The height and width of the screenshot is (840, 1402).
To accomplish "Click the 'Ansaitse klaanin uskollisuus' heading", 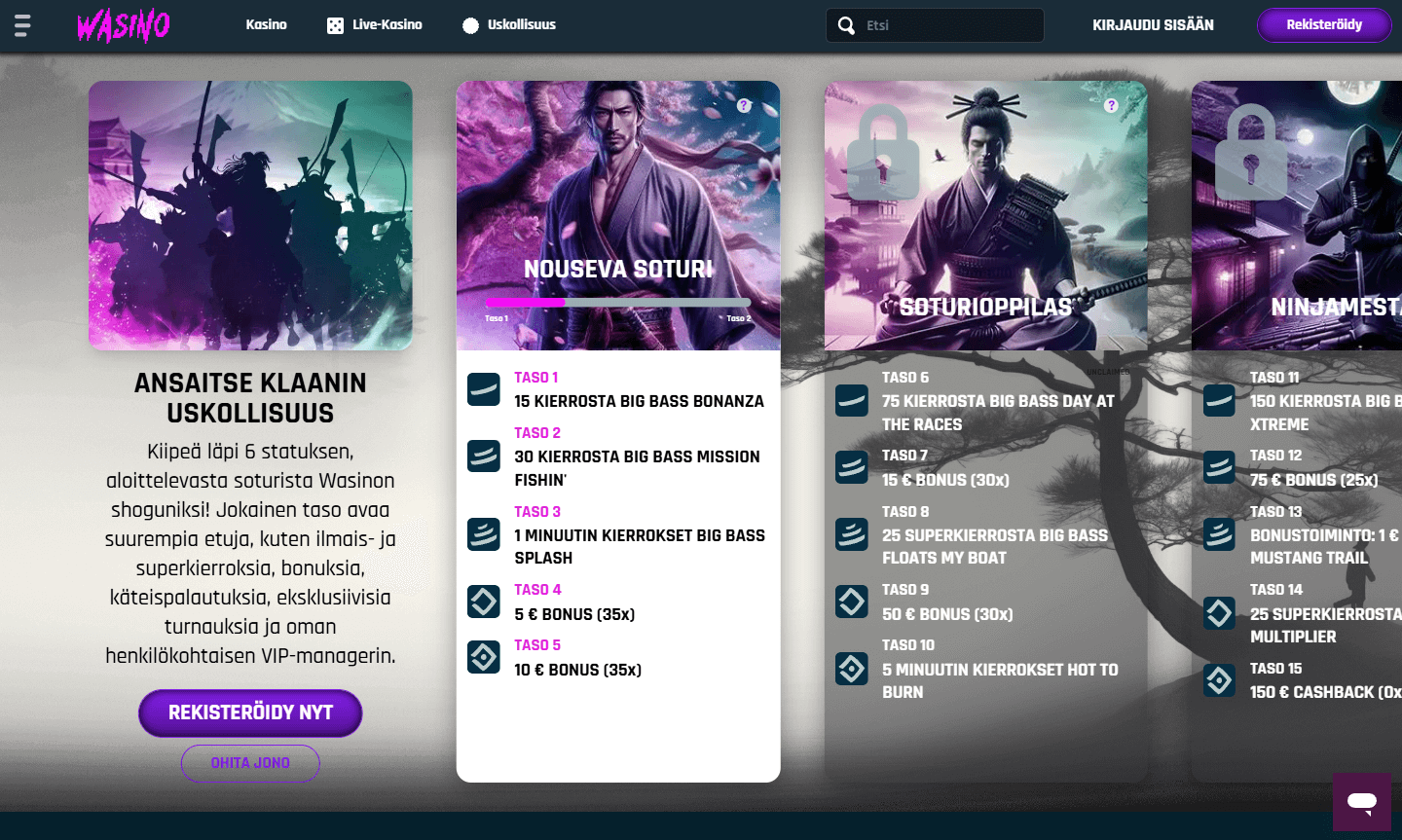I will [250, 398].
